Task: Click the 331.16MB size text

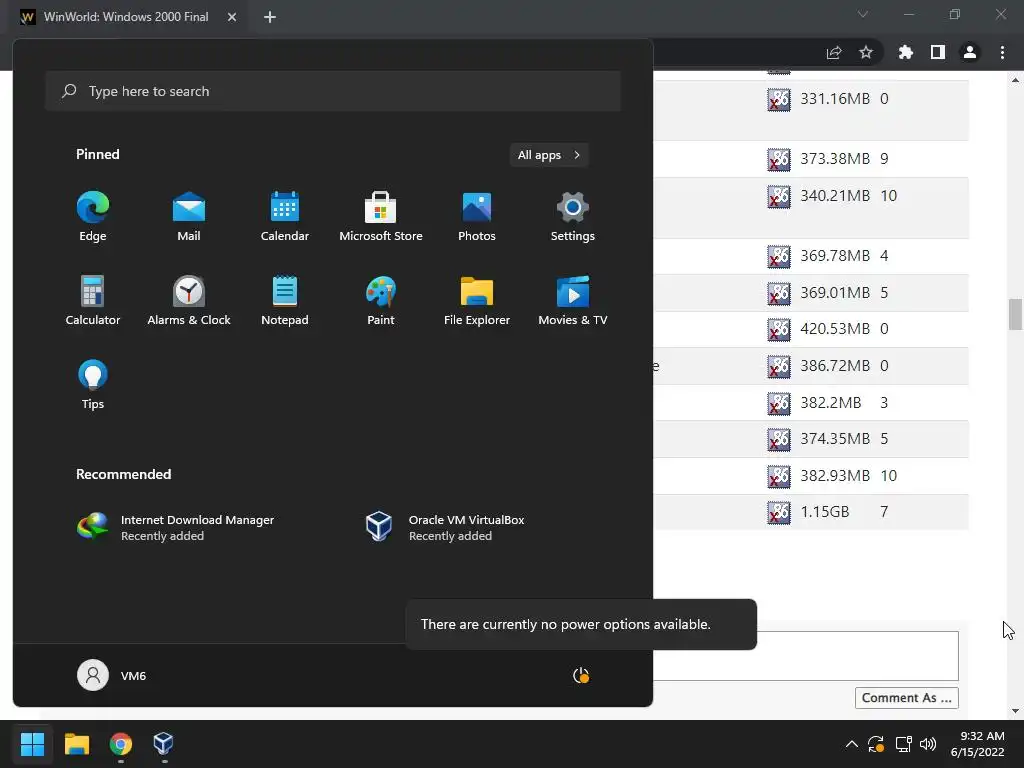Action: [835, 99]
